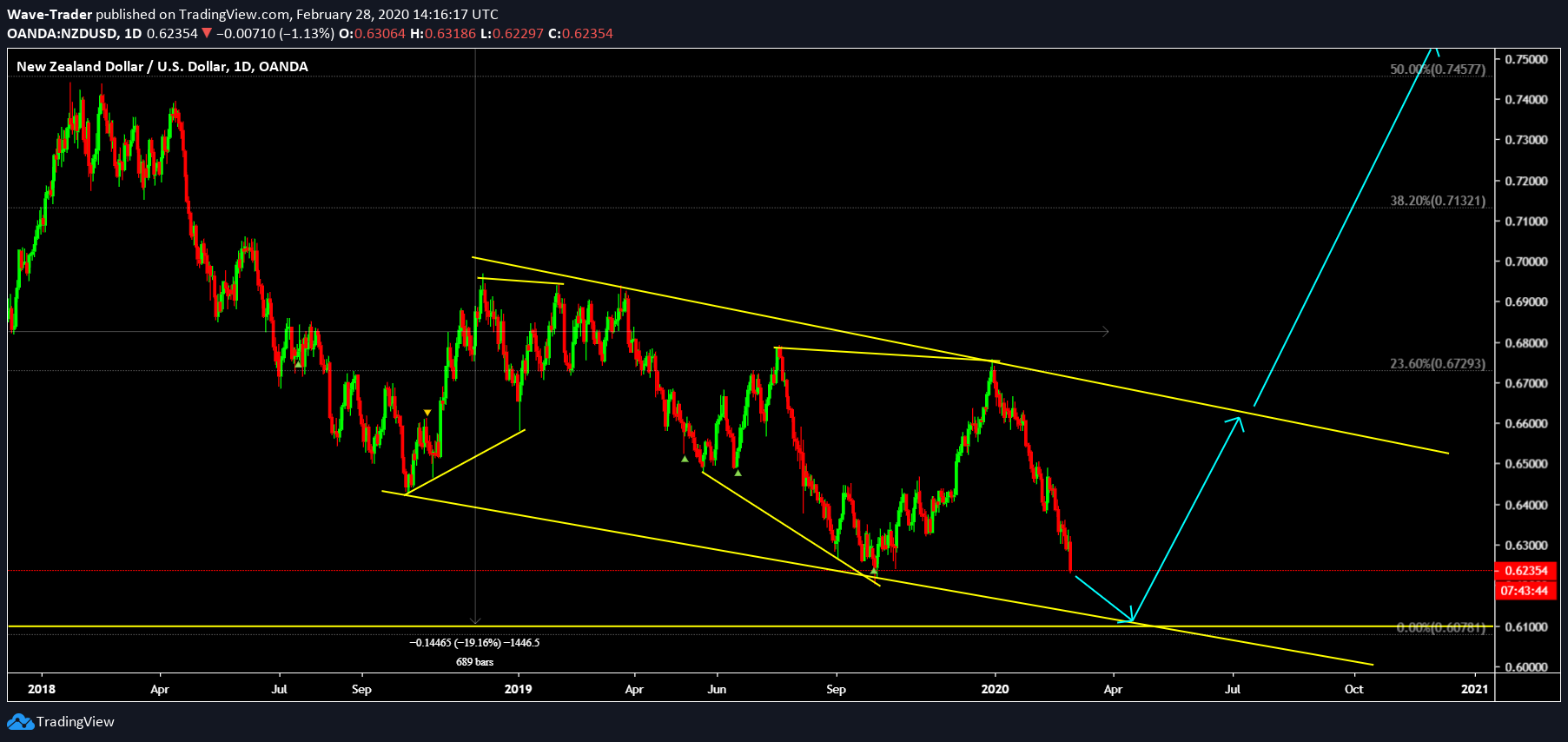
Task: Click 0.63000 on the price axis
Action: click(1526, 546)
